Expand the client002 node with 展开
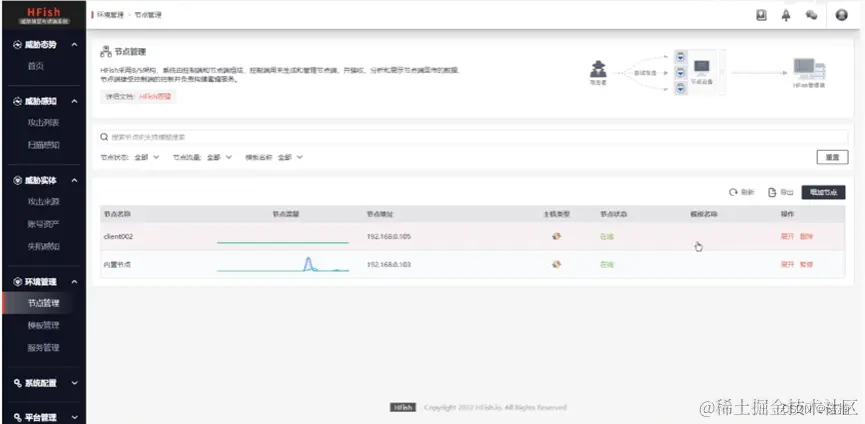This screenshot has width=865, height=424. pos(787,237)
